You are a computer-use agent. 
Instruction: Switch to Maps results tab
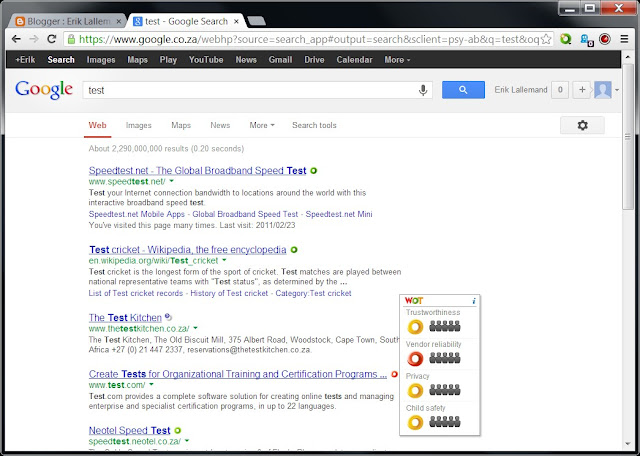pos(181,125)
